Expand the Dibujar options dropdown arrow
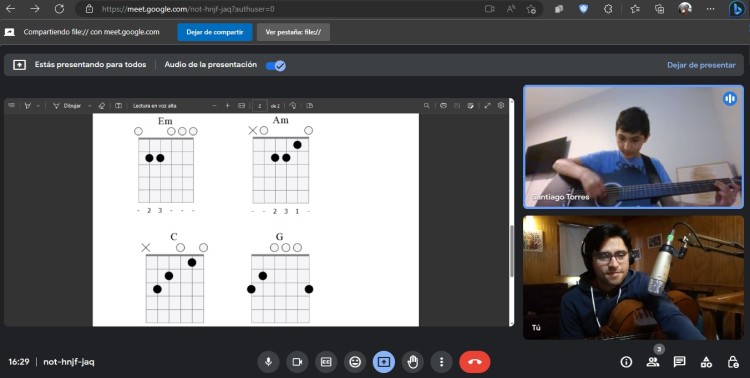 point(89,106)
